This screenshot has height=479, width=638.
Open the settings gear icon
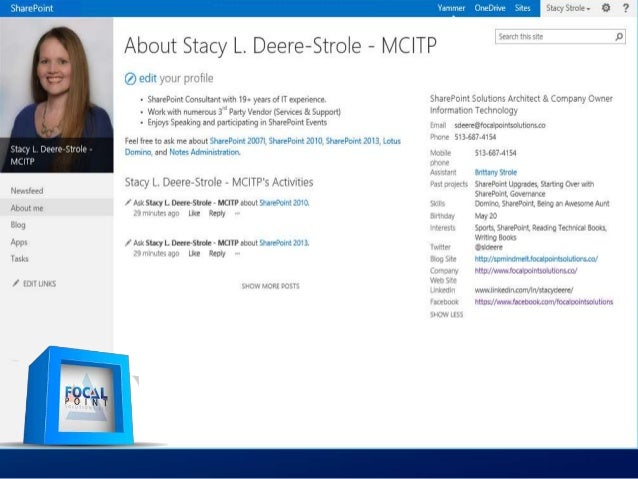(x=606, y=8)
